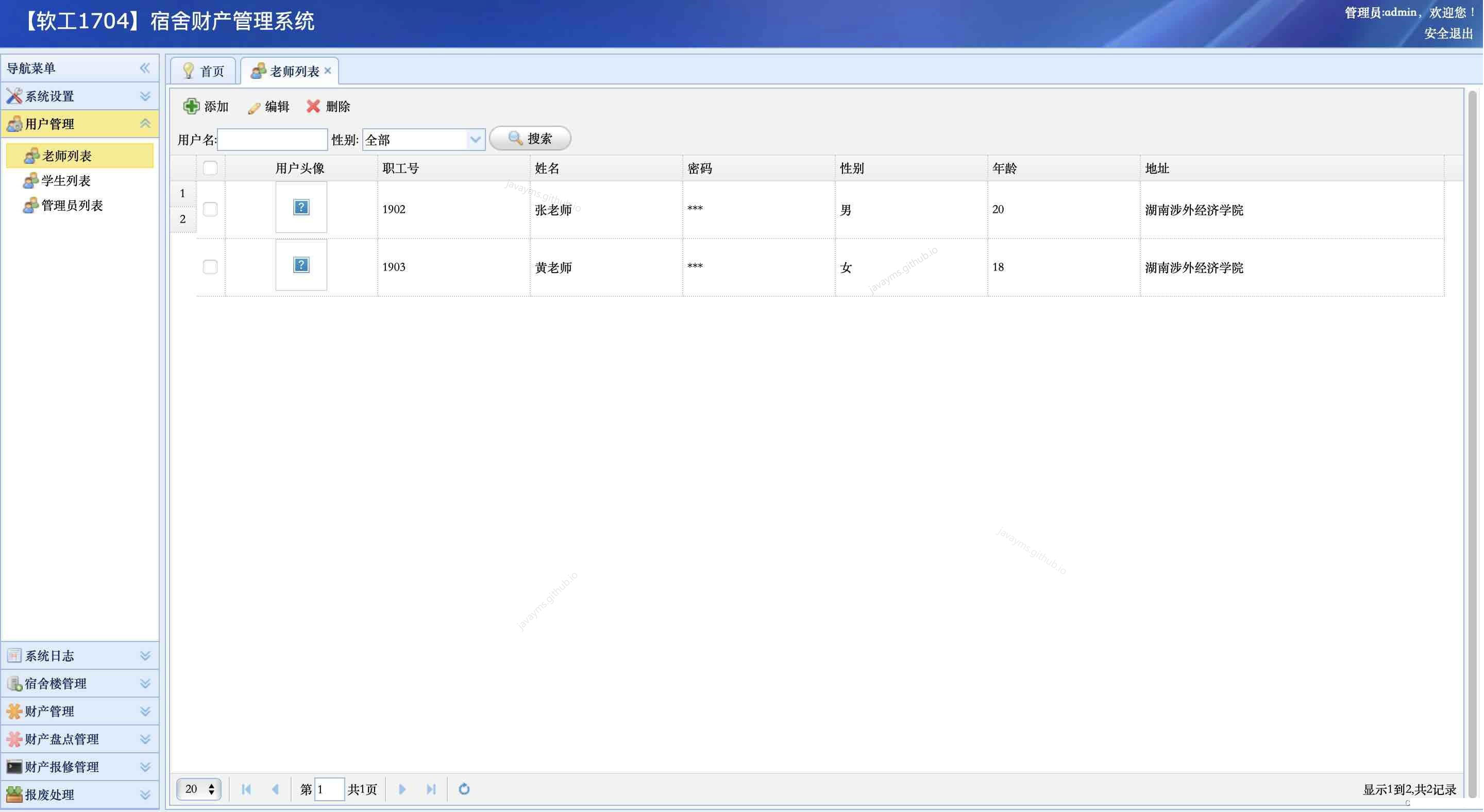Open the 性别 gender dropdown
The image size is (1484, 812).
(475, 139)
